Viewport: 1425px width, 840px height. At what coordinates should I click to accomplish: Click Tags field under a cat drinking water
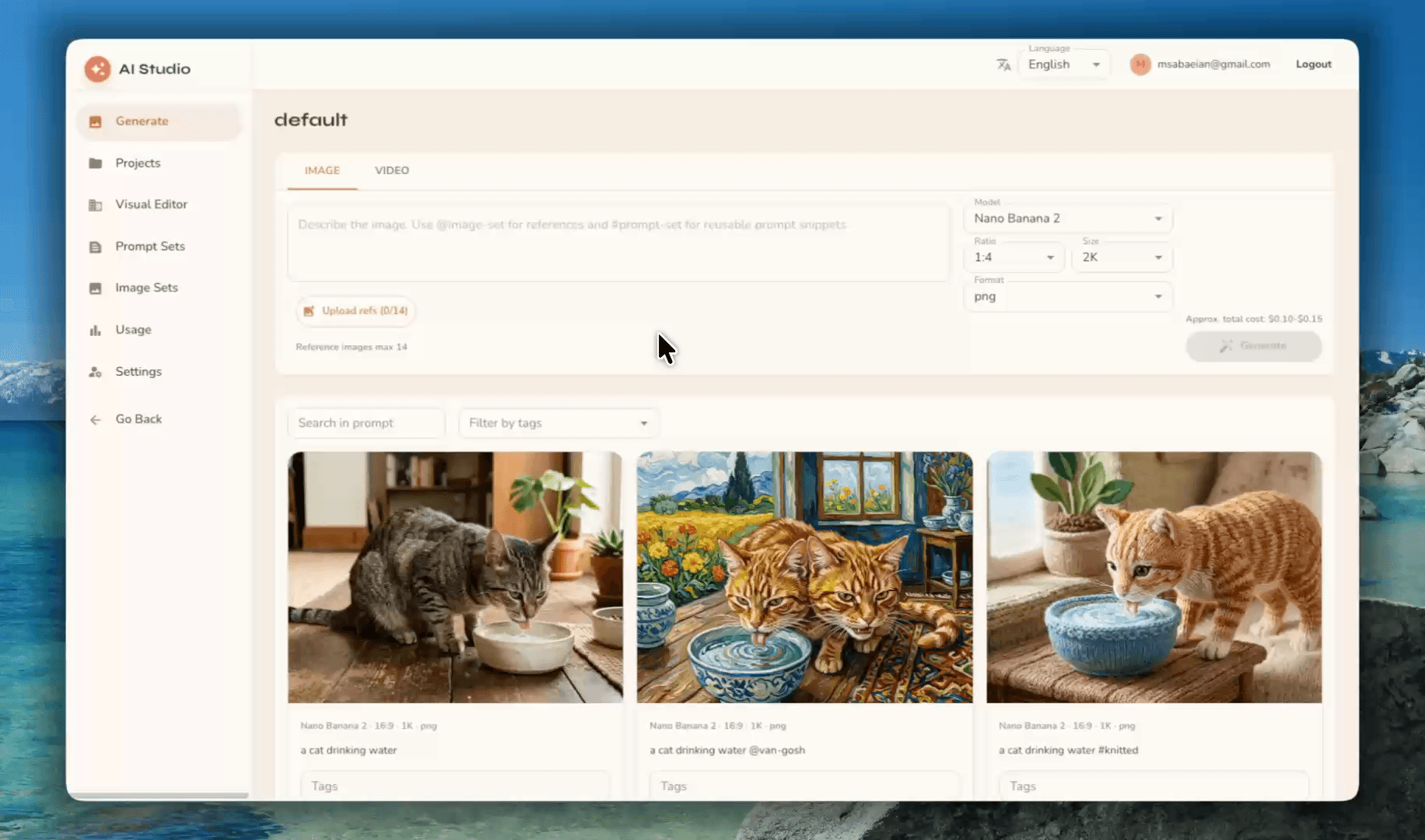[x=455, y=786]
